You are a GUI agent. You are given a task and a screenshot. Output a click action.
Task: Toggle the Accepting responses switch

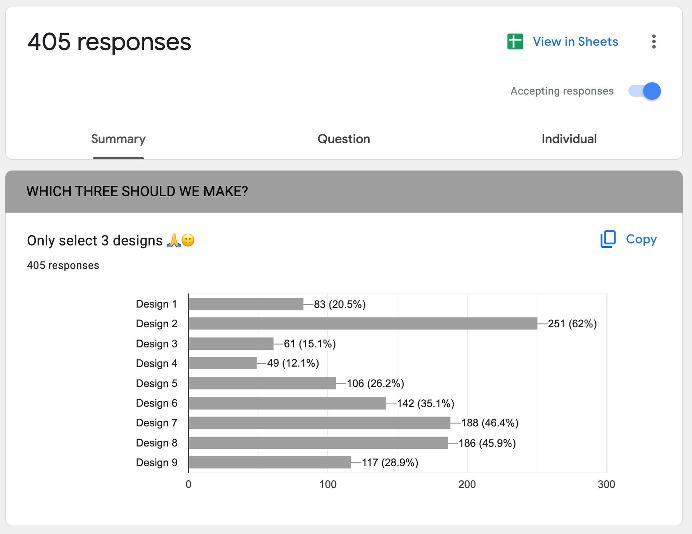click(645, 91)
